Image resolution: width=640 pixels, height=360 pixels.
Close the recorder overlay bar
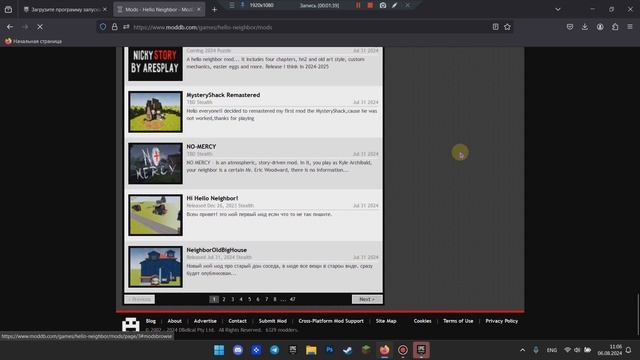407,5
